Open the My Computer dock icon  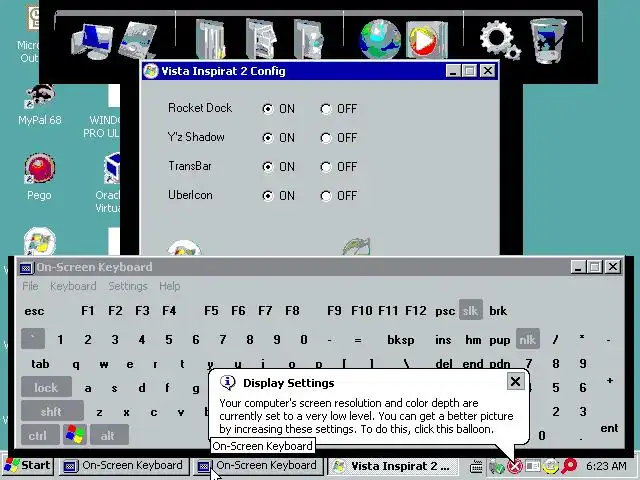(93, 41)
